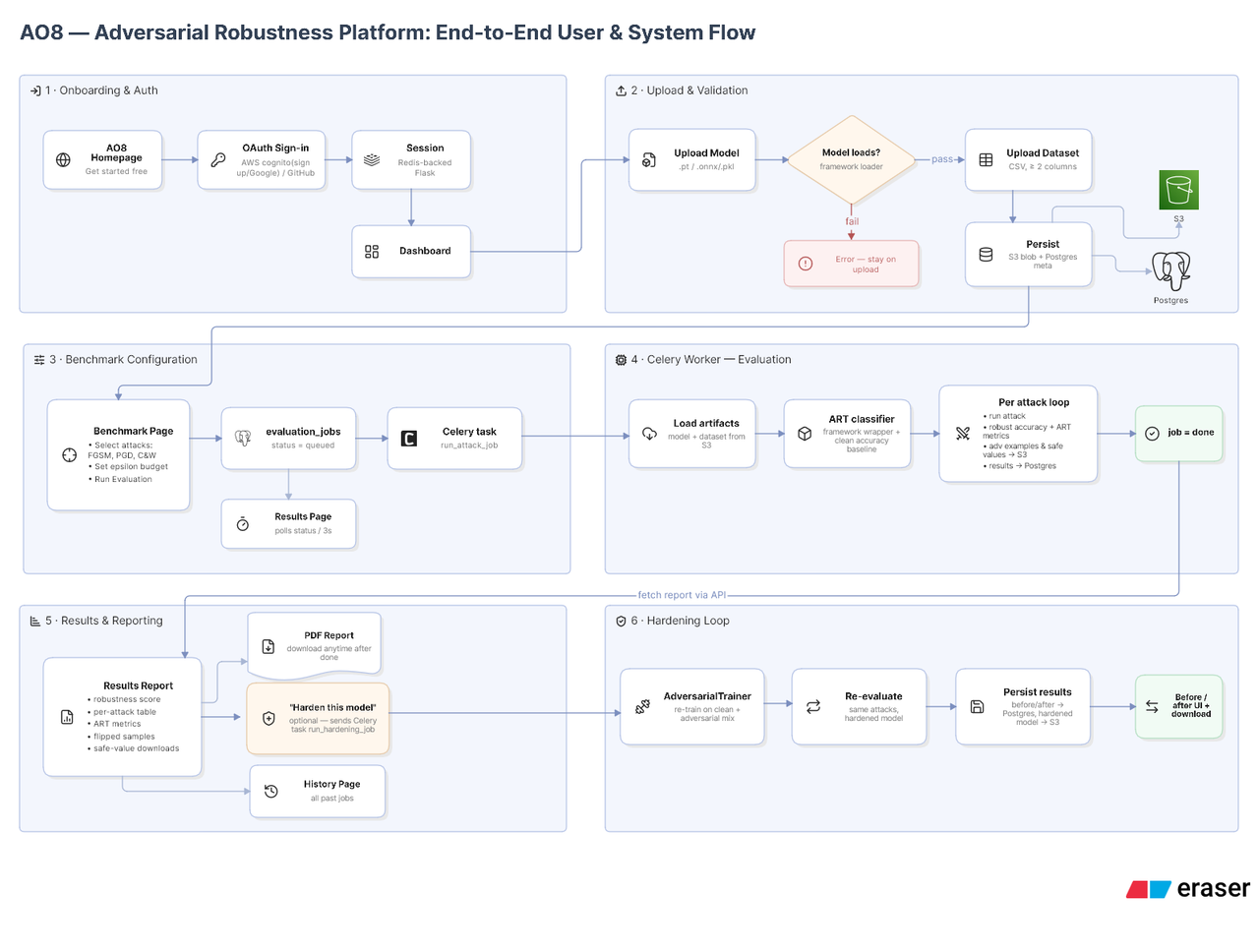
Task: Click the table icon on Upload Dataset node
Action: 986,159
